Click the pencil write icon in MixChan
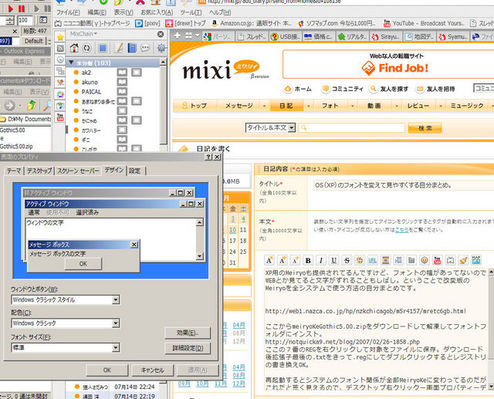 pos(119,48)
